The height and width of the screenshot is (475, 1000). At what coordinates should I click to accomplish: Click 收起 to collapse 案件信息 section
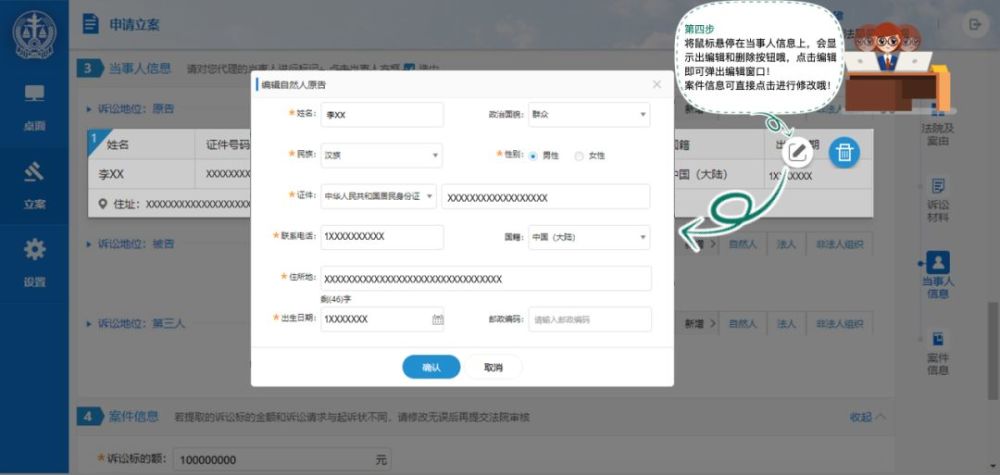867,417
